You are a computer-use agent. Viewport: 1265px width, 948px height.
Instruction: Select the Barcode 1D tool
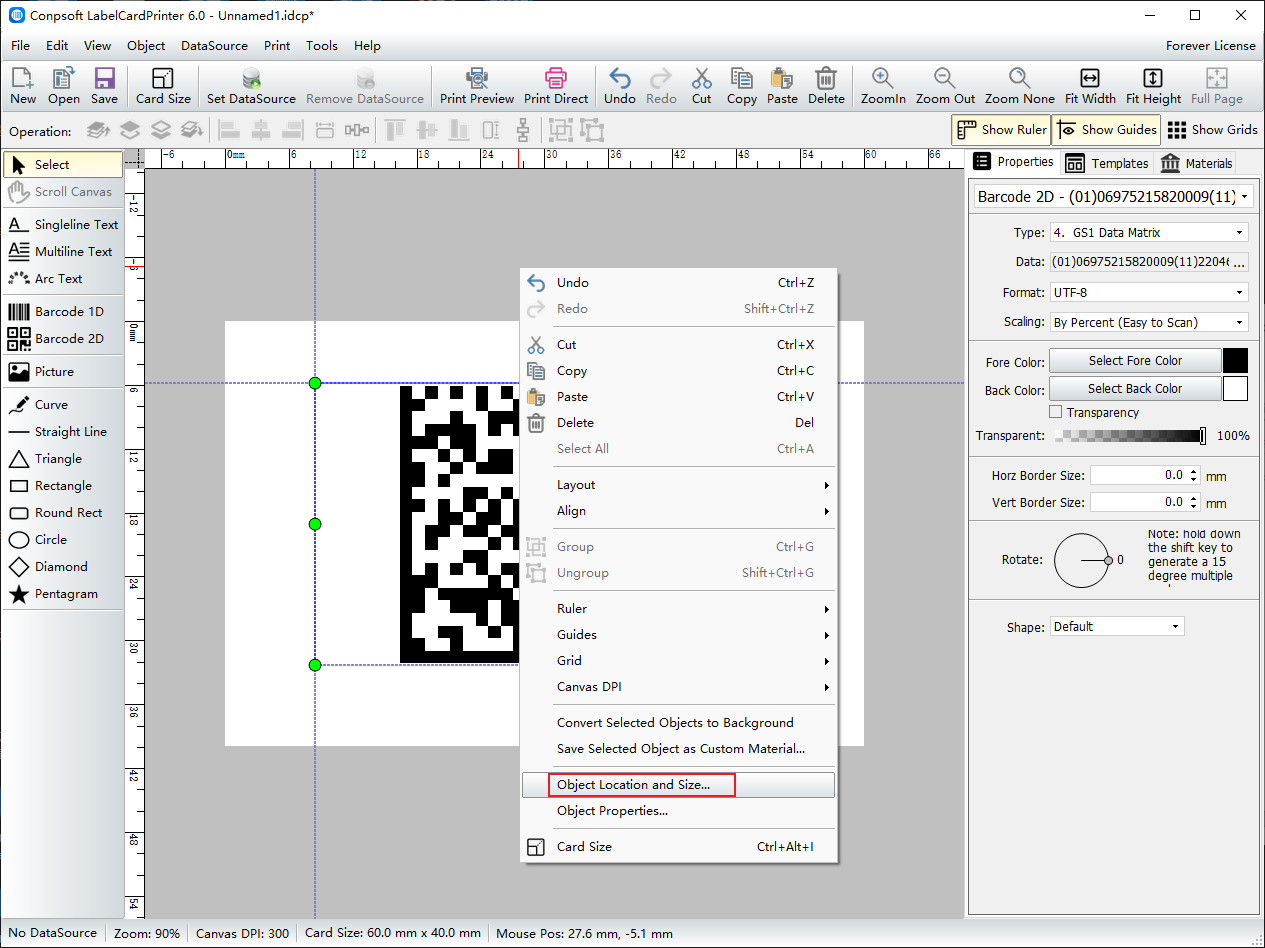(x=62, y=312)
